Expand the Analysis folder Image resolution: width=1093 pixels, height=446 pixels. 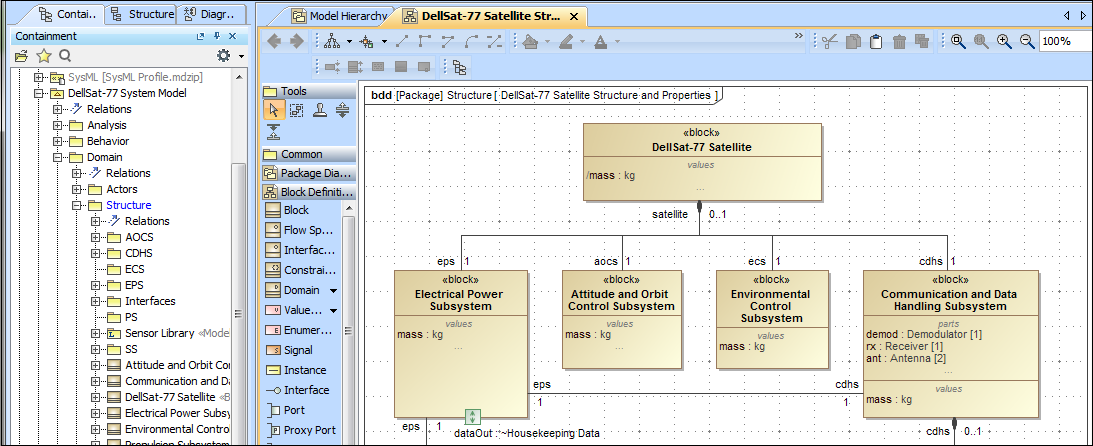tap(58, 125)
